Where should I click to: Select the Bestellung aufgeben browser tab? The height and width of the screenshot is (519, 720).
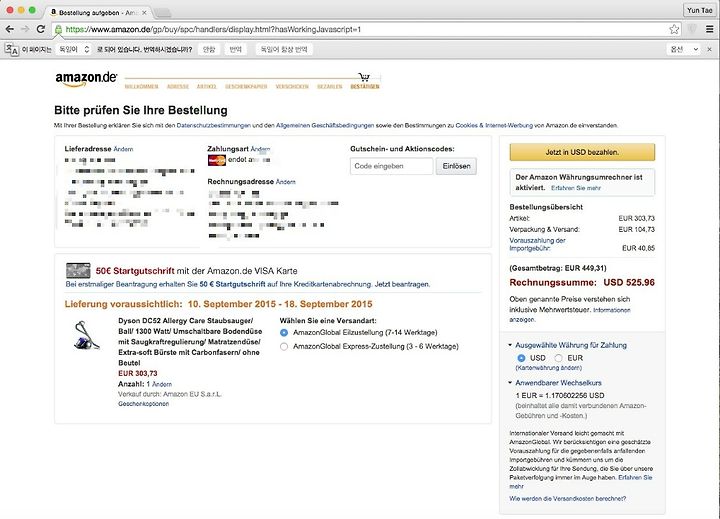point(98,12)
